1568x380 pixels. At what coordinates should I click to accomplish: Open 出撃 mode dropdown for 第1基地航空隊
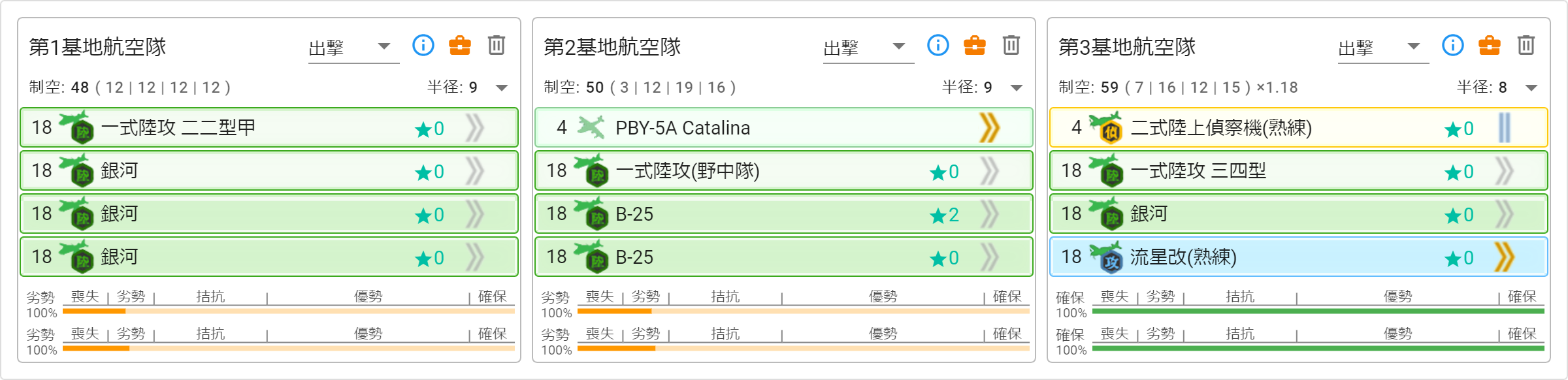(353, 48)
